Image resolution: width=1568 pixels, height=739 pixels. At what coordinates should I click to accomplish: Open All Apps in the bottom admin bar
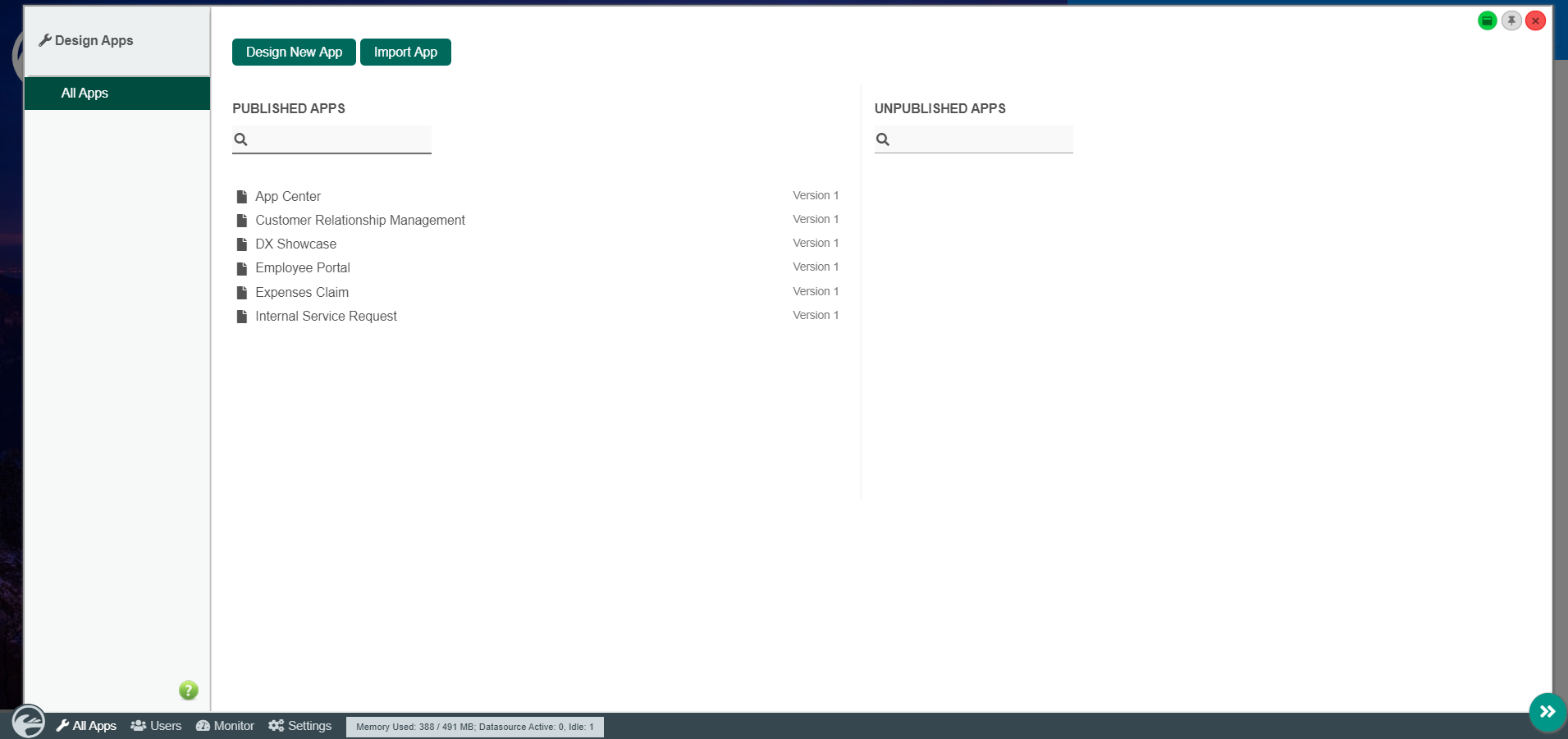[86, 726]
